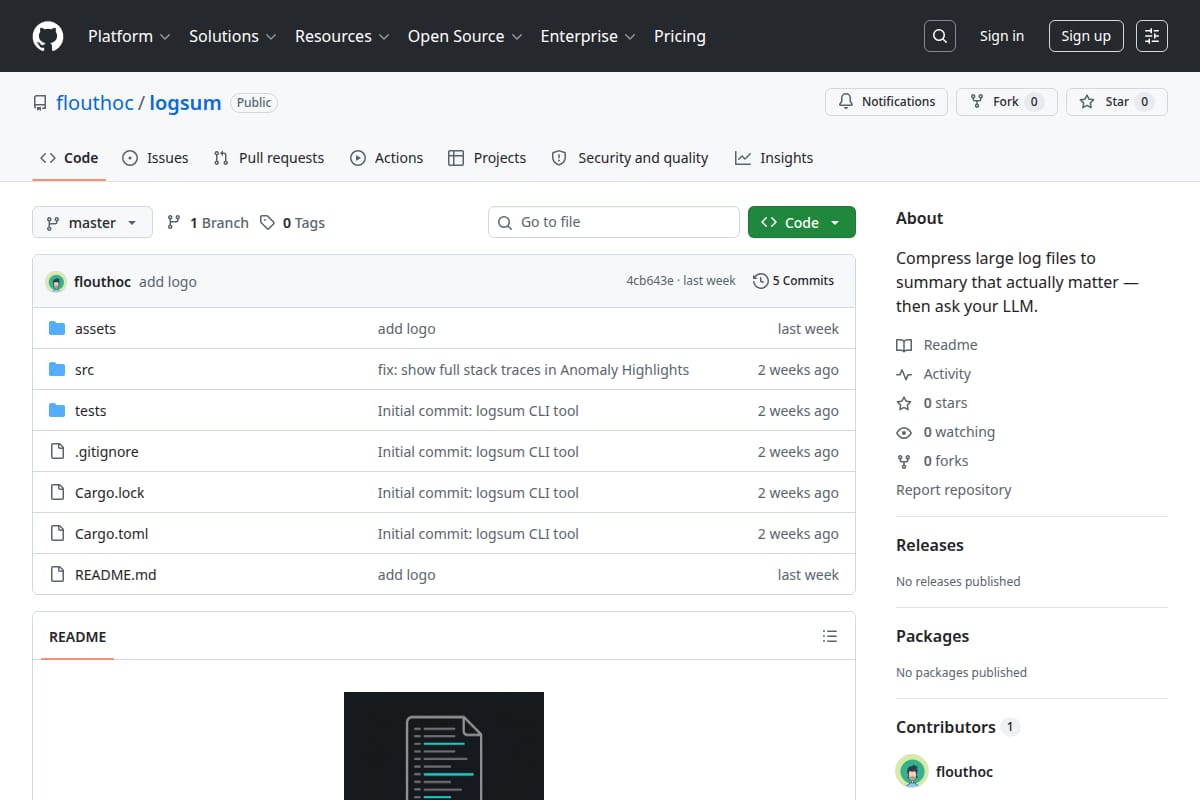This screenshot has height=800, width=1200.
Task: Click the .gitignore file icon
Action: [57, 452]
